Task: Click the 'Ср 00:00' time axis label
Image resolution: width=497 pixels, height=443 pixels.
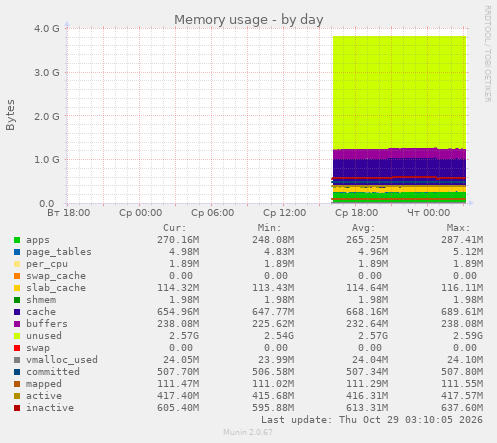Action: click(141, 213)
